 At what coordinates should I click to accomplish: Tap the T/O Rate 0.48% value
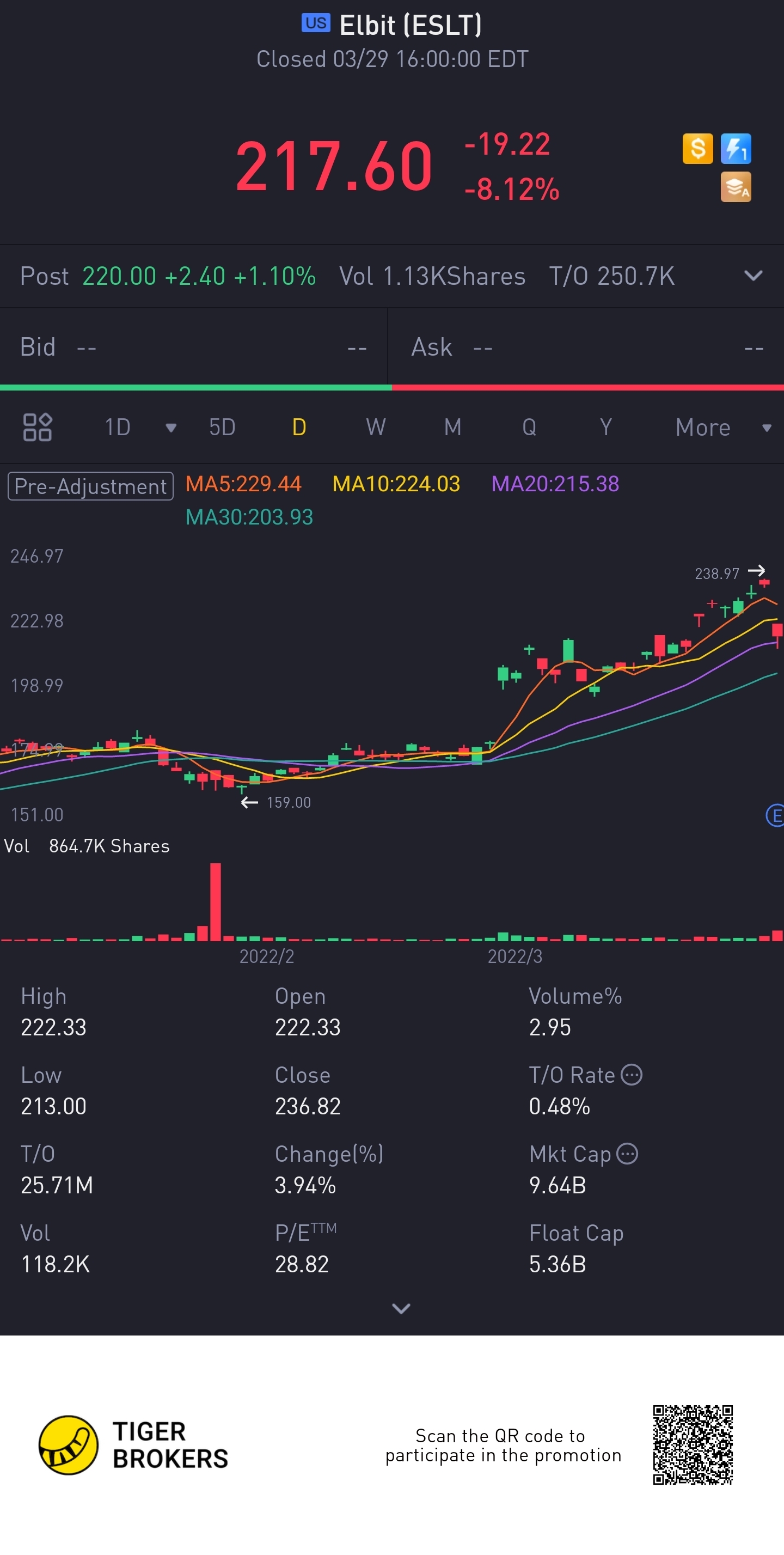coord(560,1107)
